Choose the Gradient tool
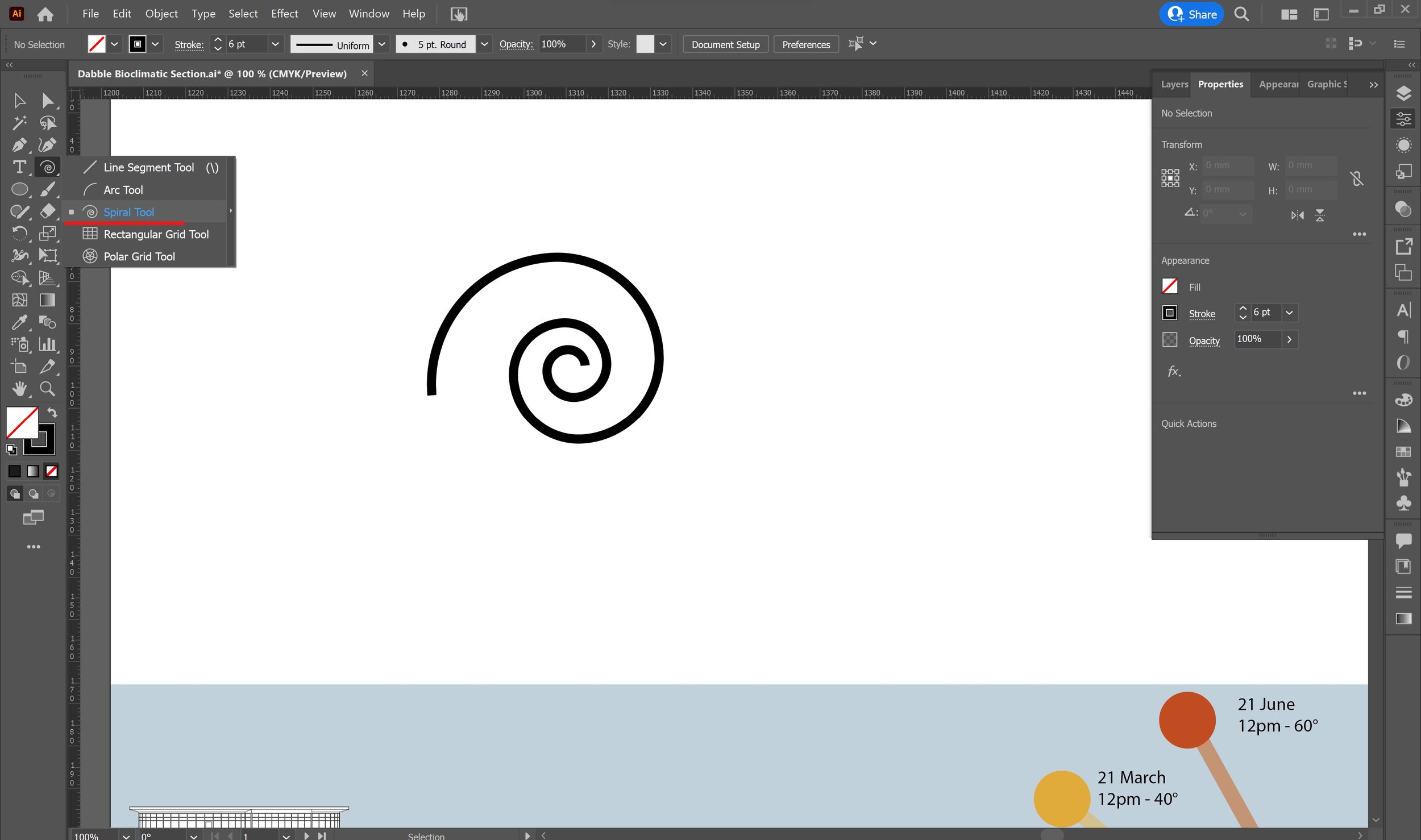Viewport: 1421px width, 840px height. pyautogui.click(x=48, y=300)
